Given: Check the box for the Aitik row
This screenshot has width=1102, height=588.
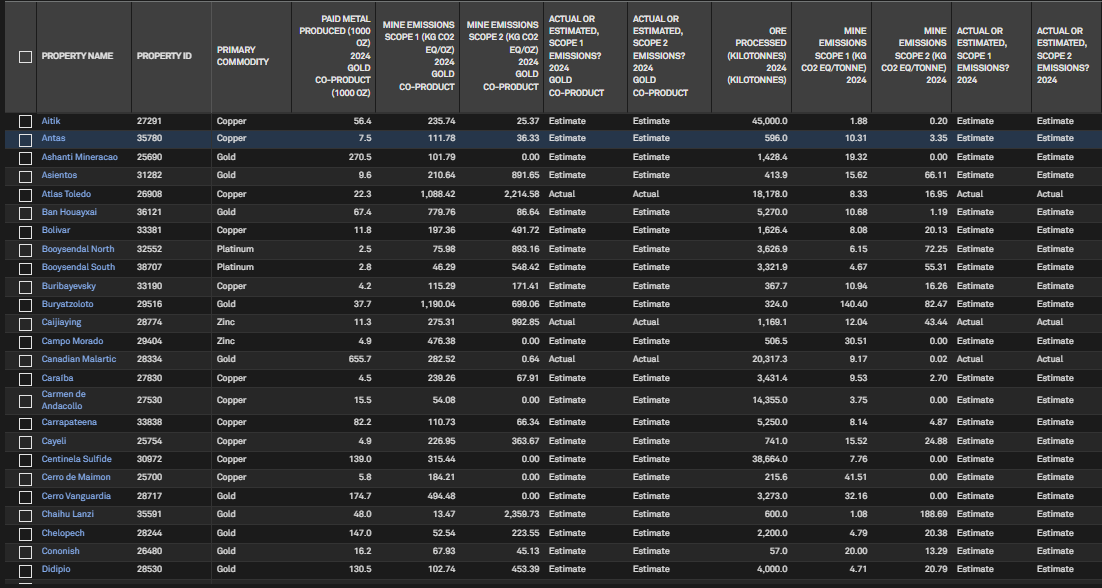Looking at the screenshot, I should click(x=25, y=121).
